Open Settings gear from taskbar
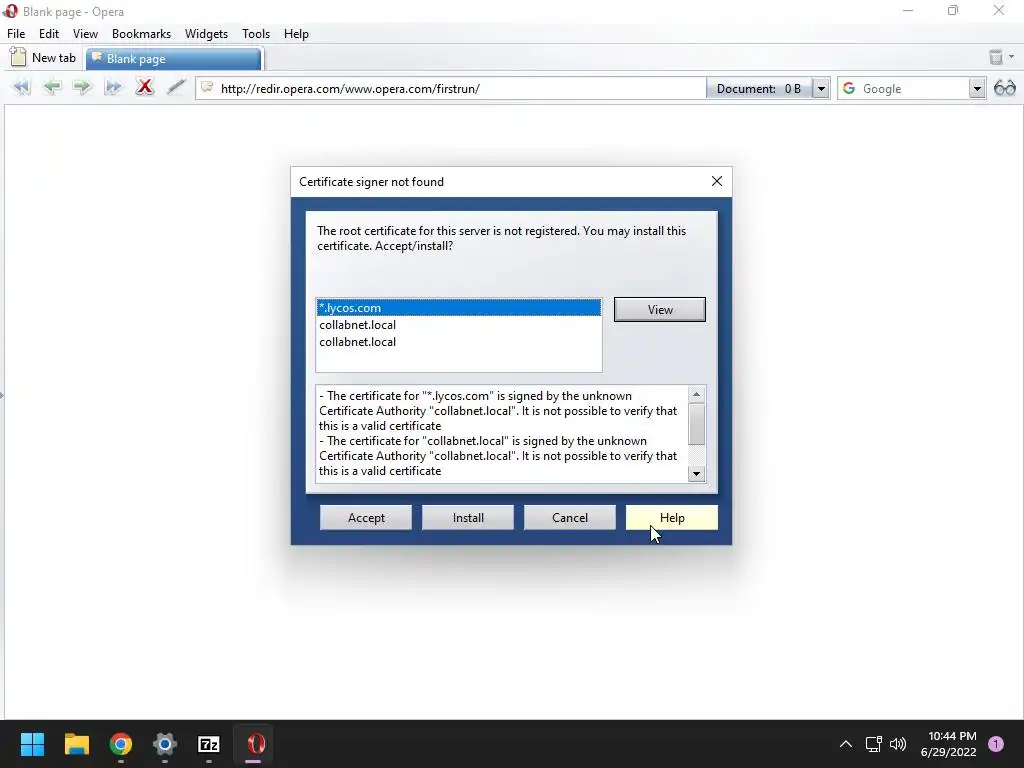The image size is (1024, 768). coord(165,744)
